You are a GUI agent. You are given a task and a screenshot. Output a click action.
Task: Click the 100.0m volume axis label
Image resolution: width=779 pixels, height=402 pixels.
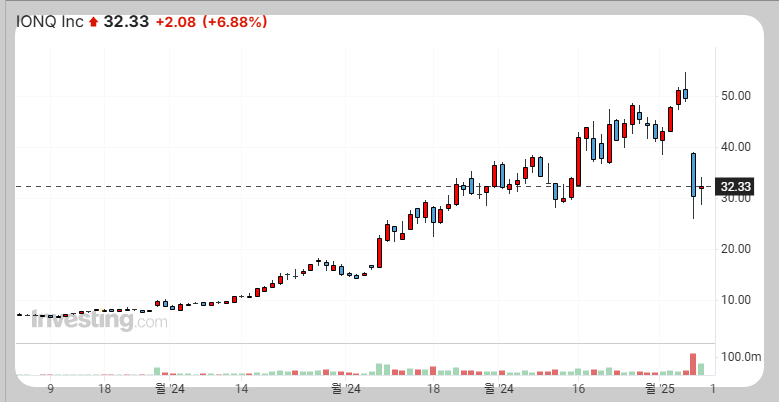coord(741,357)
